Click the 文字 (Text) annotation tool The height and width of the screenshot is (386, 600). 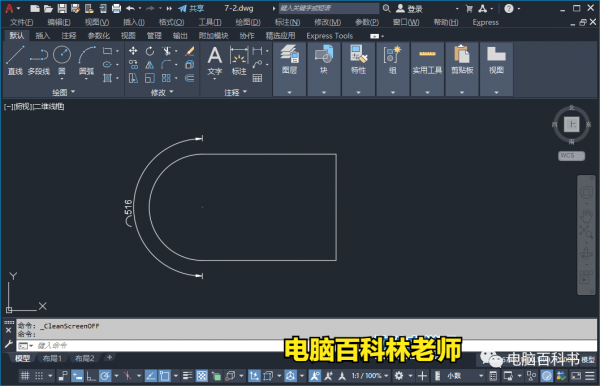(x=215, y=61)
